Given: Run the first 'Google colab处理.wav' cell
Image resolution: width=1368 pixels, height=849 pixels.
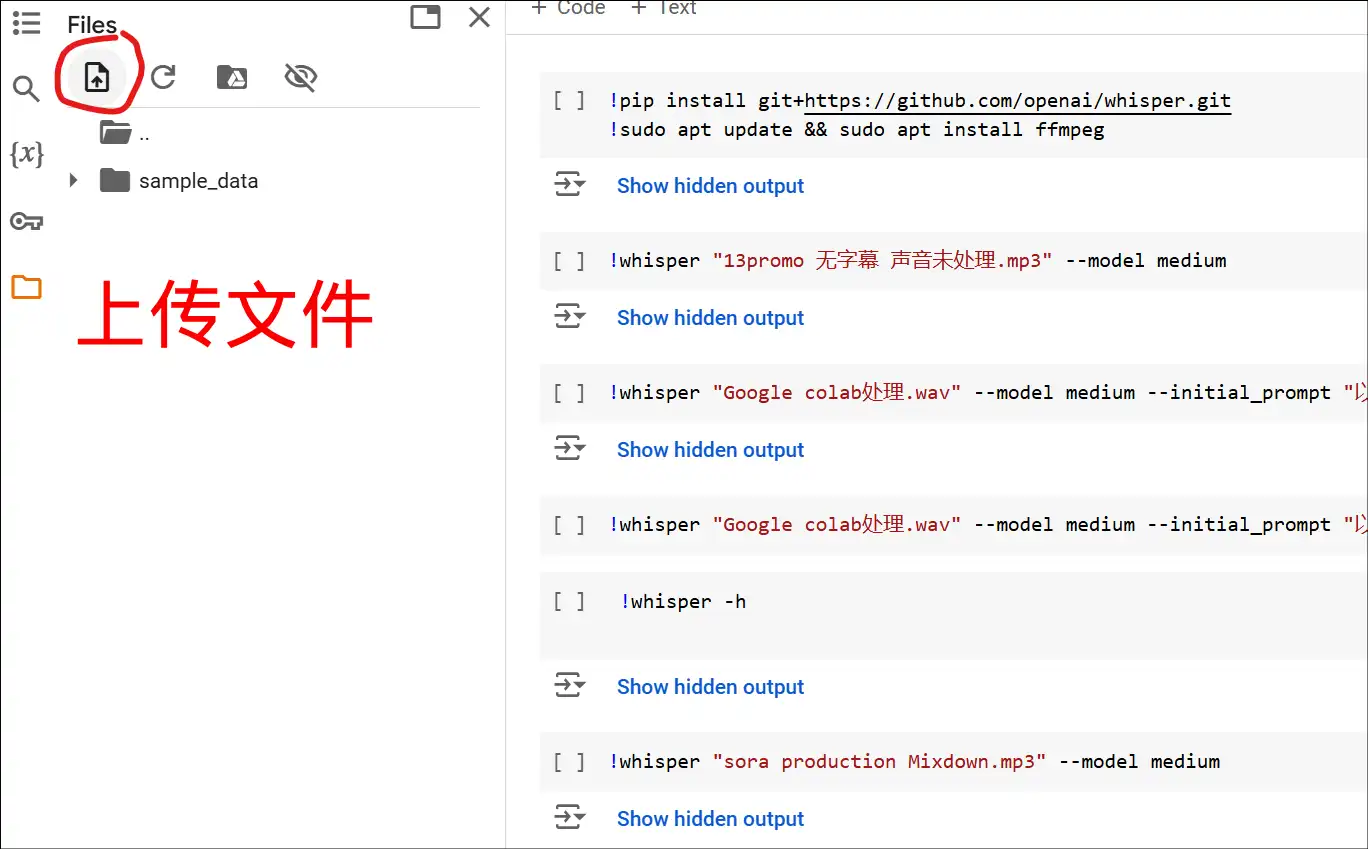Looking at the screenshot, I should coord(569,392).
